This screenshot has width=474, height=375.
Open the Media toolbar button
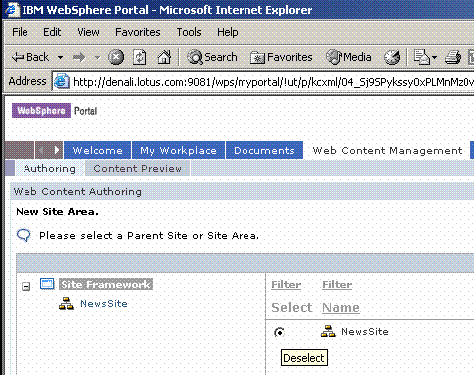pyautogui.click(x=348, y=57)
